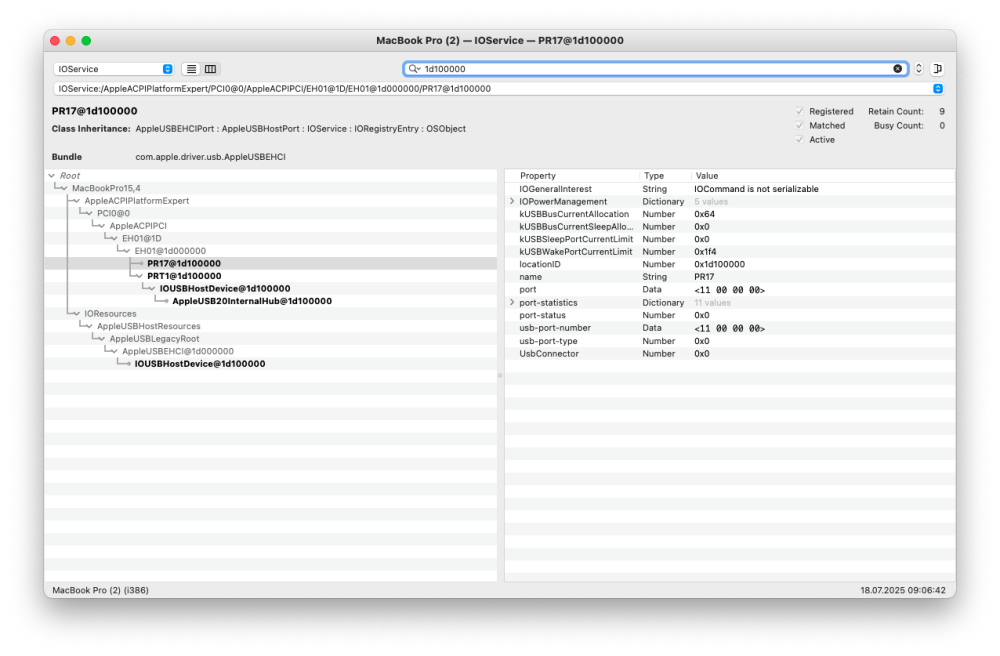Switch to column view layout icon
This screenshot has width=1000, height=656.
coord(210,69)
